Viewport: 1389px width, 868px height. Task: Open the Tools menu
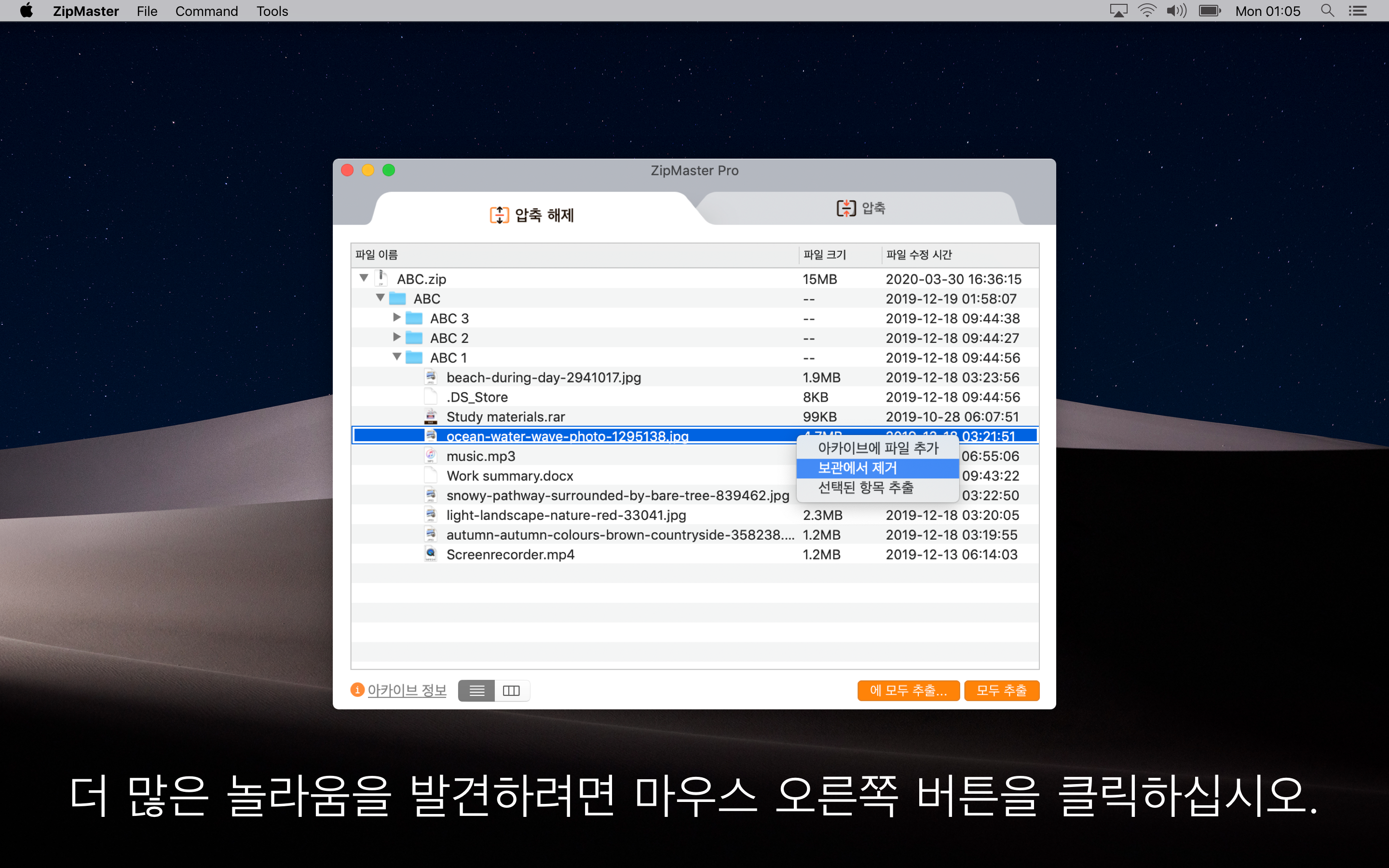(272, 11)
